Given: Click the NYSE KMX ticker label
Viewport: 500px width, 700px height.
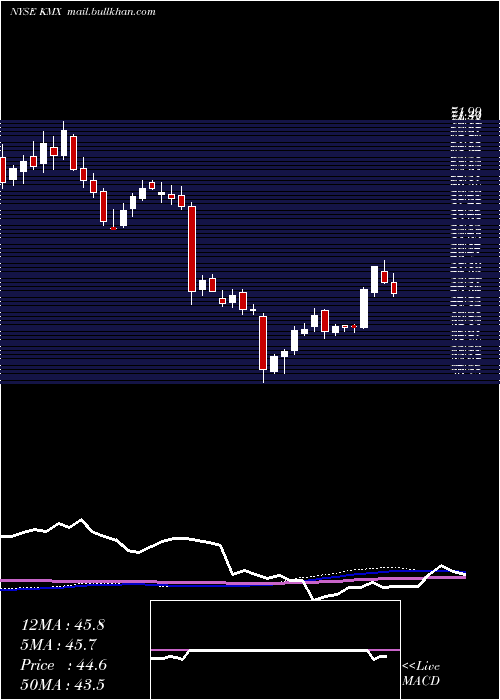Looking at the screenshot, I should tap(37, 12).
